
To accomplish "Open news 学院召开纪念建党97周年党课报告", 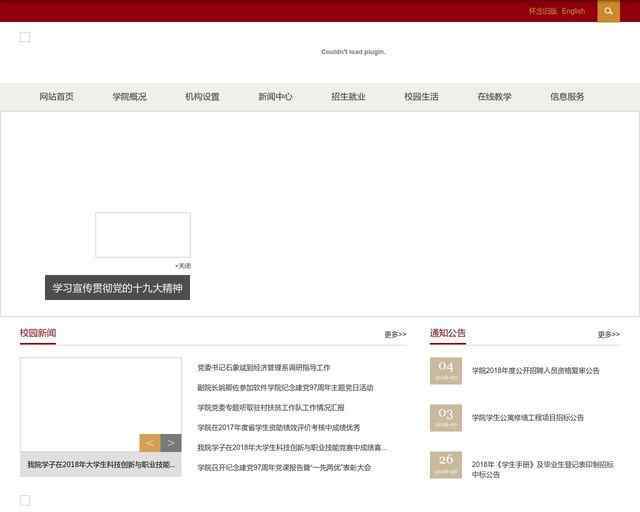I will tap(284, 467).
